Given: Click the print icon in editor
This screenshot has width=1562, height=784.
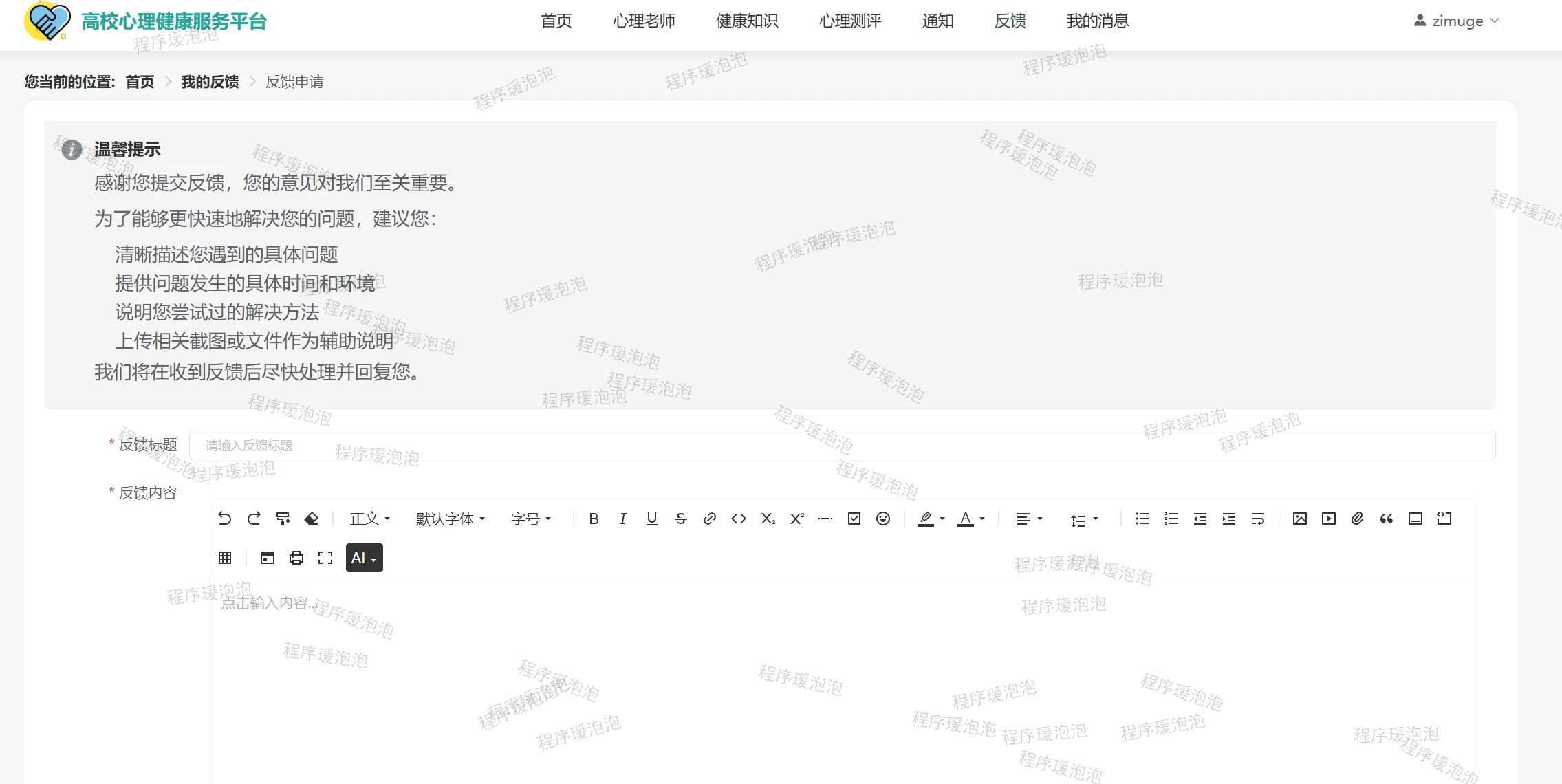Looking at the screenshot, I should click(296, 558).
